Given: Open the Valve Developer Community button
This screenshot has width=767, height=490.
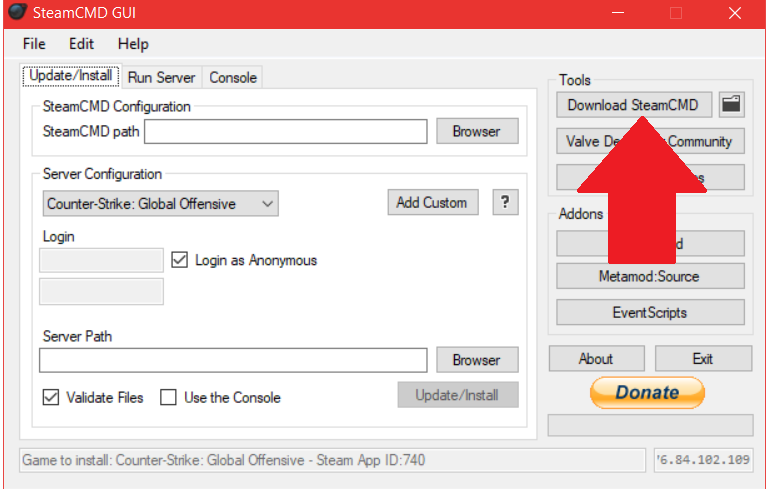Looking at the screenshot, I should coord(650,141).
